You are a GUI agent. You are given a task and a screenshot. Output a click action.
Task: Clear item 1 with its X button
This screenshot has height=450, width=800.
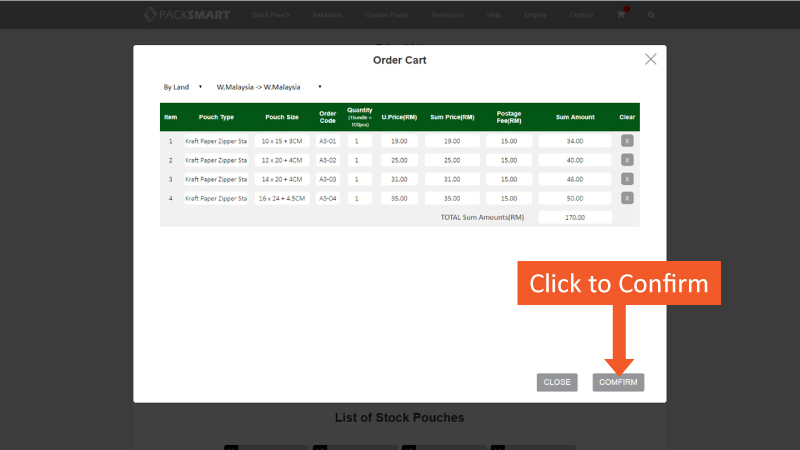click(627, 141)
